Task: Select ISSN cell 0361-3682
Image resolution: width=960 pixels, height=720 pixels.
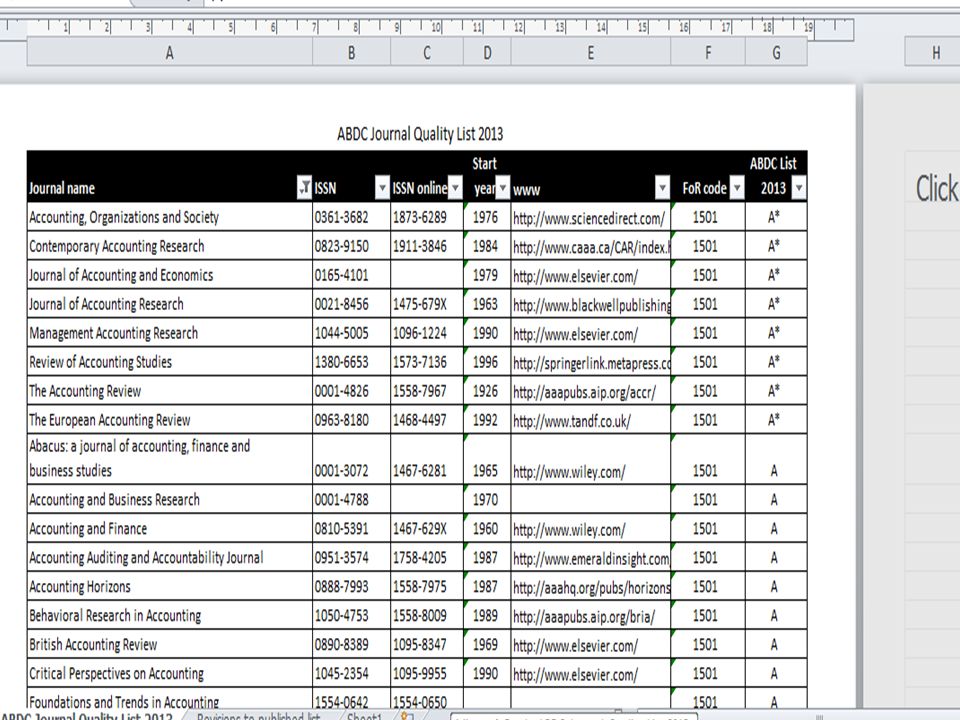Action: click(351, 217)
